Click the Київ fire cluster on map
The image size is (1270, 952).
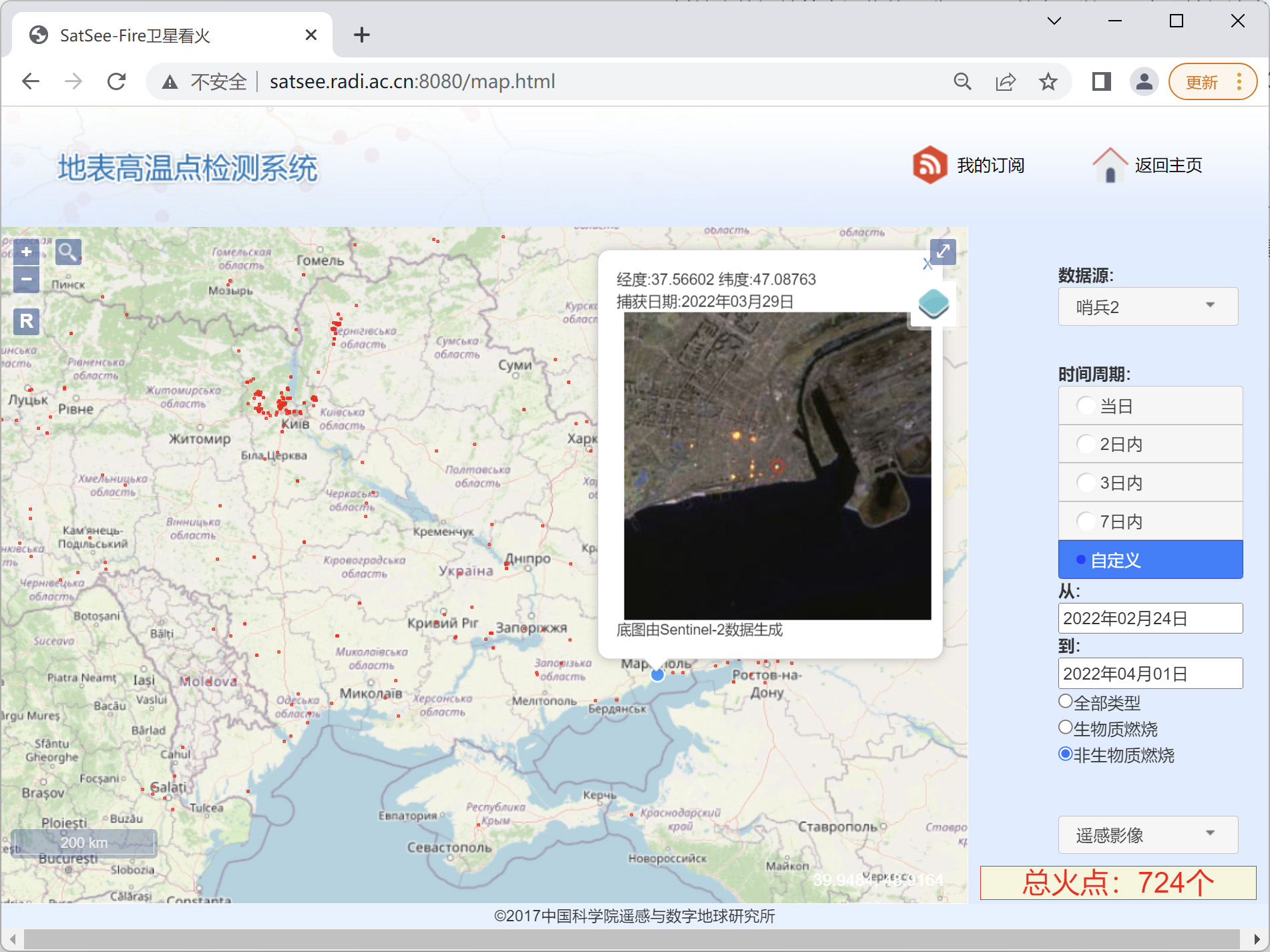[283, 403]
